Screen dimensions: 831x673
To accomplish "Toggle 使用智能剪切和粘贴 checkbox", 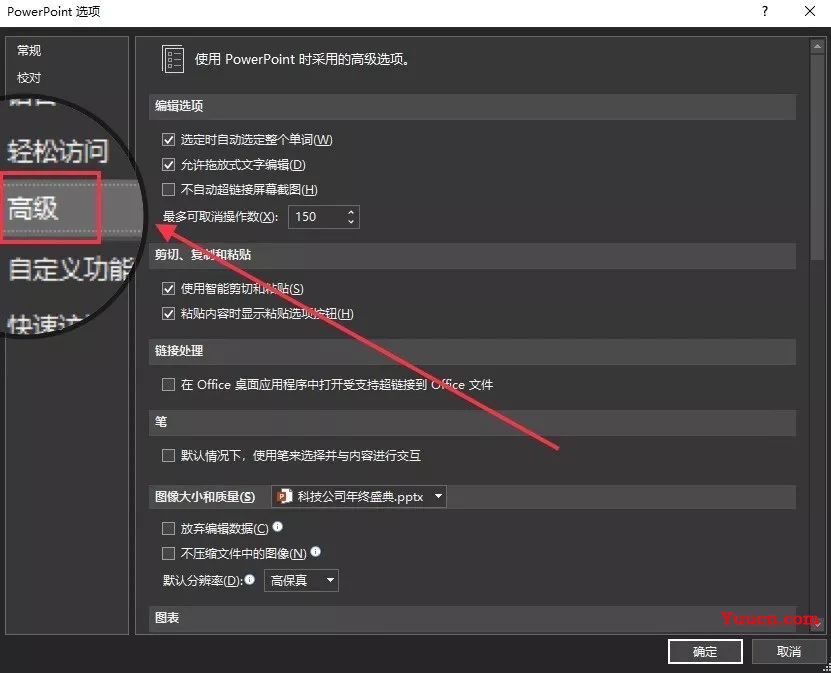I will [x=168, y=289].
